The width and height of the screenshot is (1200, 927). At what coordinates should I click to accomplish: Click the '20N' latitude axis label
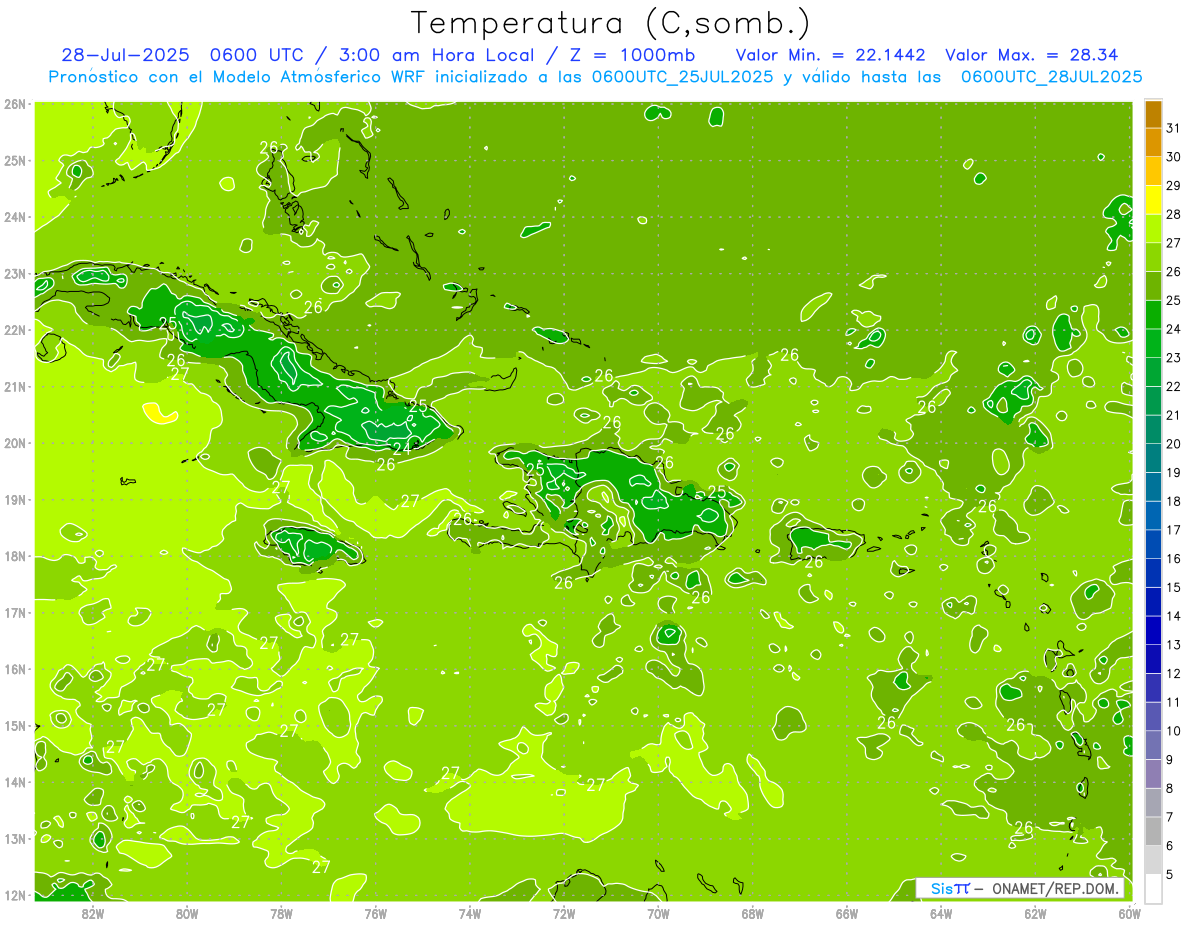(14, 443)
